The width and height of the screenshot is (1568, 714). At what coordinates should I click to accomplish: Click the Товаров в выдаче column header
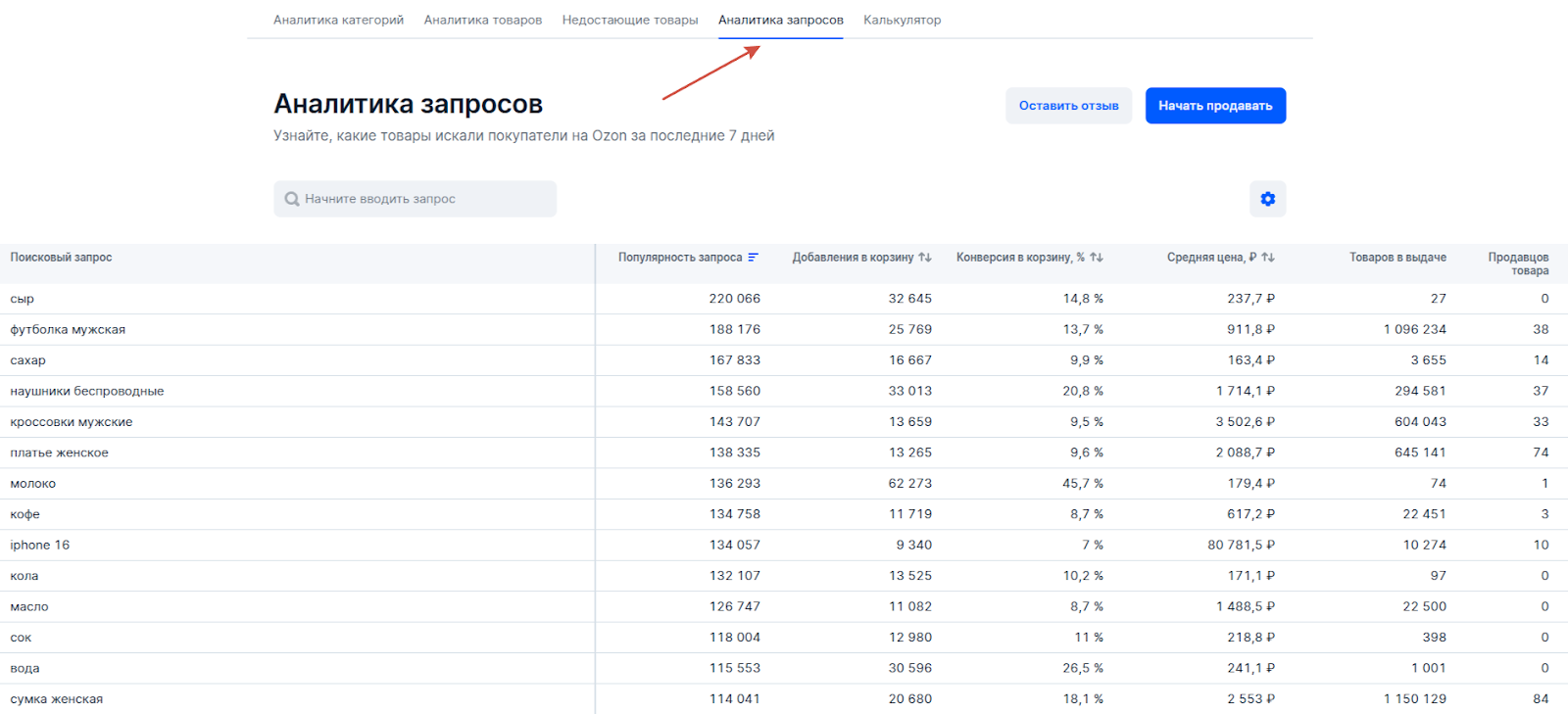pos(1397,258)
